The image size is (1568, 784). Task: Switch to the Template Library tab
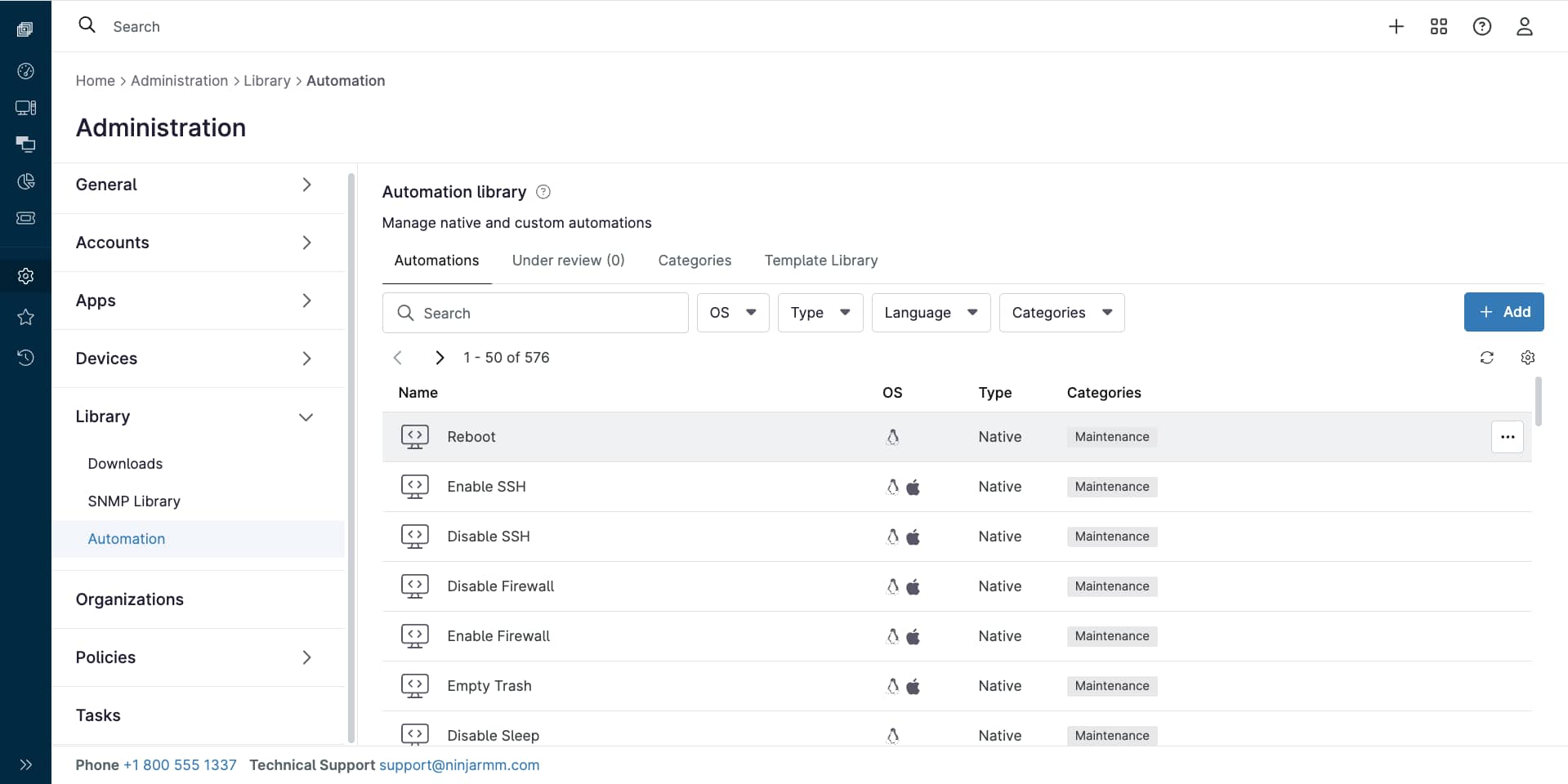tap(821, 261)
